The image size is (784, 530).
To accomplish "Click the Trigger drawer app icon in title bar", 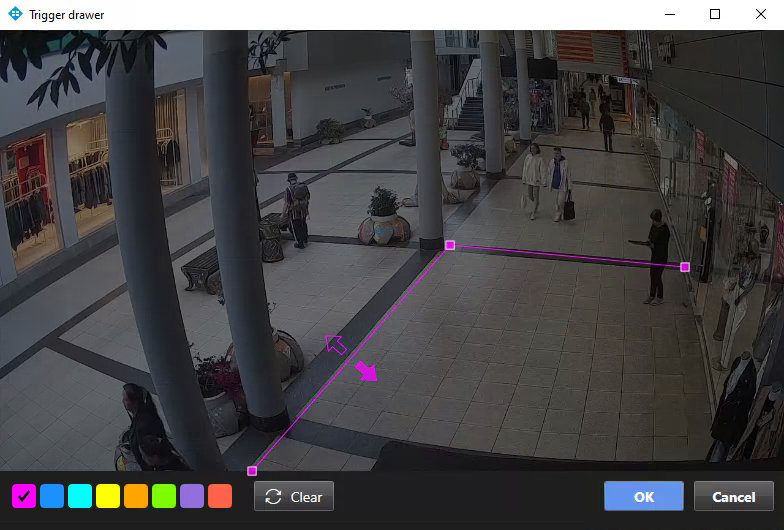I will point(16,14).
